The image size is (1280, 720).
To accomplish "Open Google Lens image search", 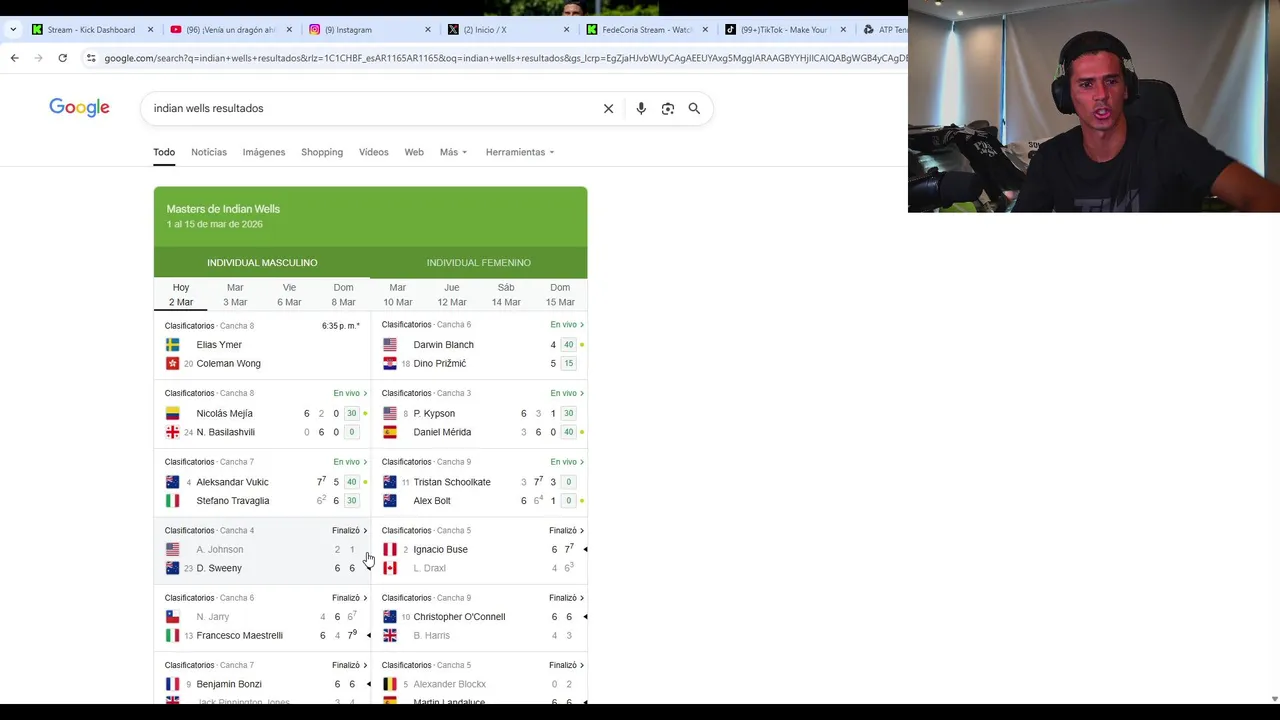I will pyautogui.click(x=668, y=108).
